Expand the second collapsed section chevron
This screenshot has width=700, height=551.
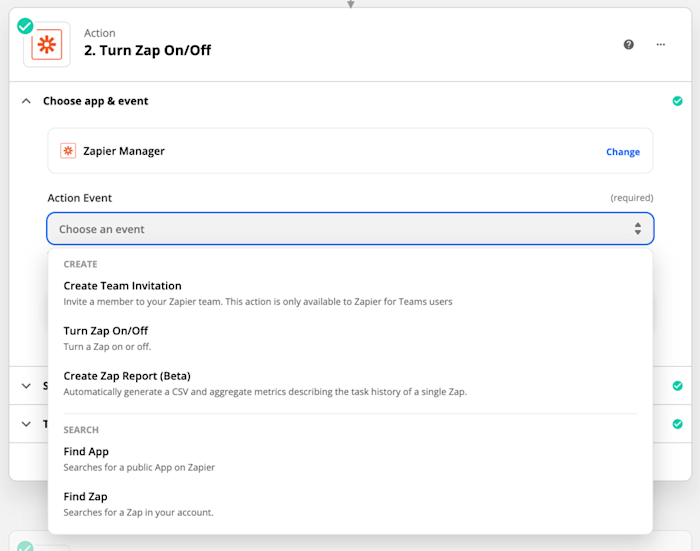pos(26,385)
